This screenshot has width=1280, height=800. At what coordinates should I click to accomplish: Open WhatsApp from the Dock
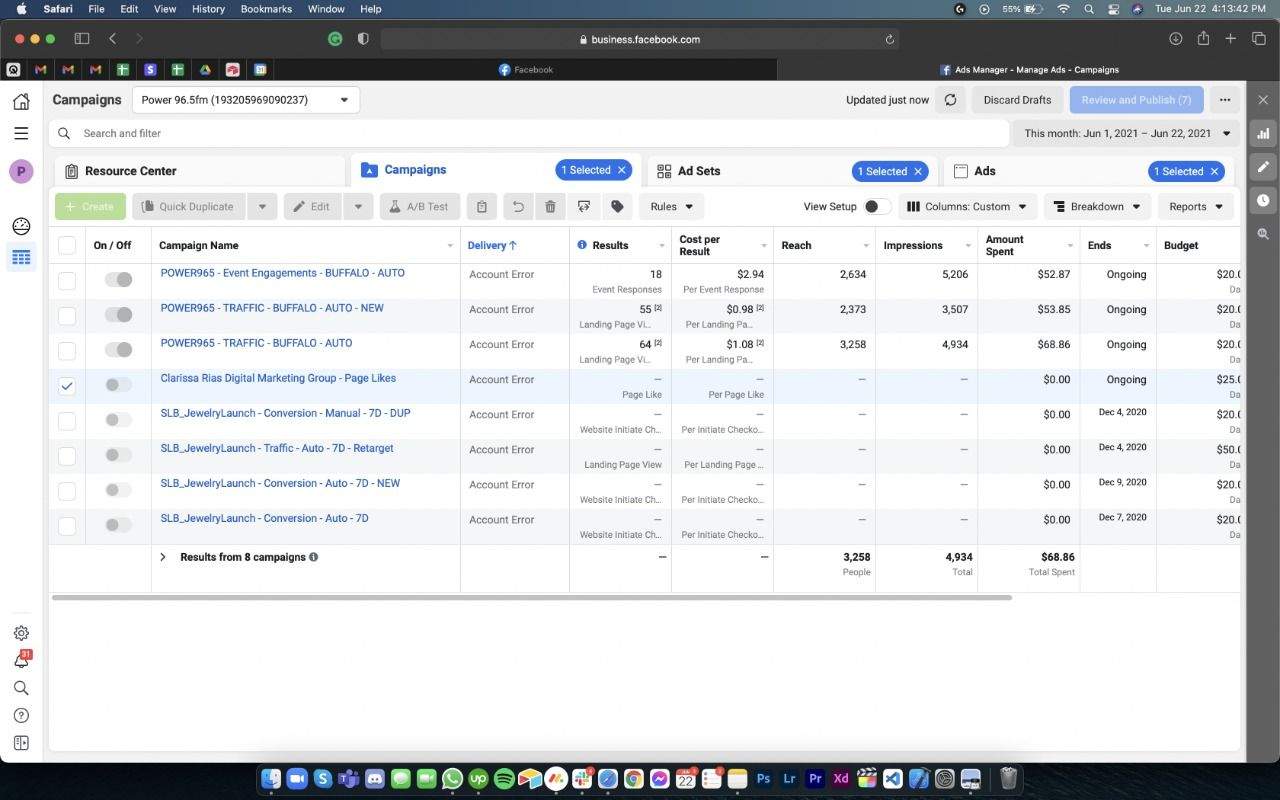(x=452, y=778)
